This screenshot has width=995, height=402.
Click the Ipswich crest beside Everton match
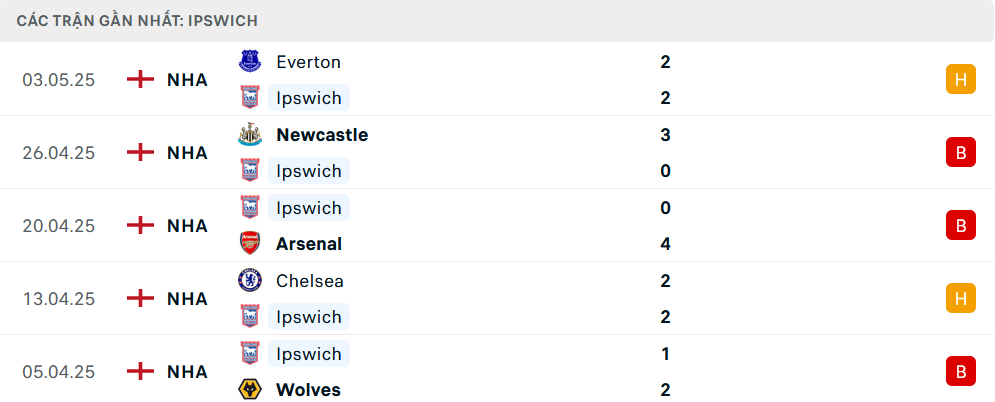(249, 98)
